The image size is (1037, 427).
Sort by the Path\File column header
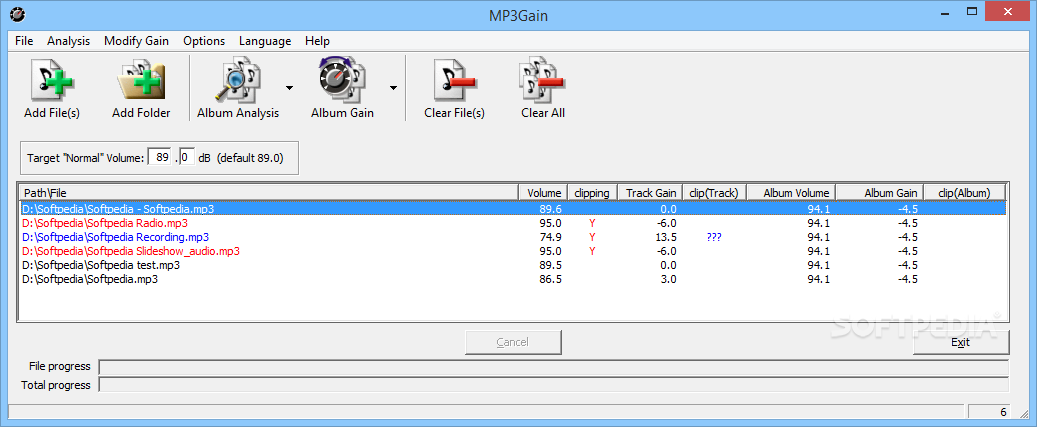click(x=268, y=193)
